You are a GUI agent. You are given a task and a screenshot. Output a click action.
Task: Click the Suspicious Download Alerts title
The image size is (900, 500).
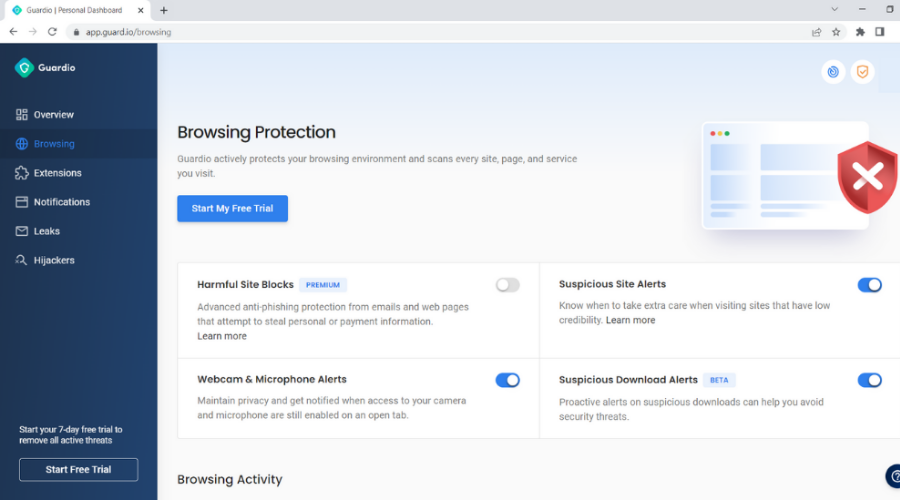click(x=628, y=380)
